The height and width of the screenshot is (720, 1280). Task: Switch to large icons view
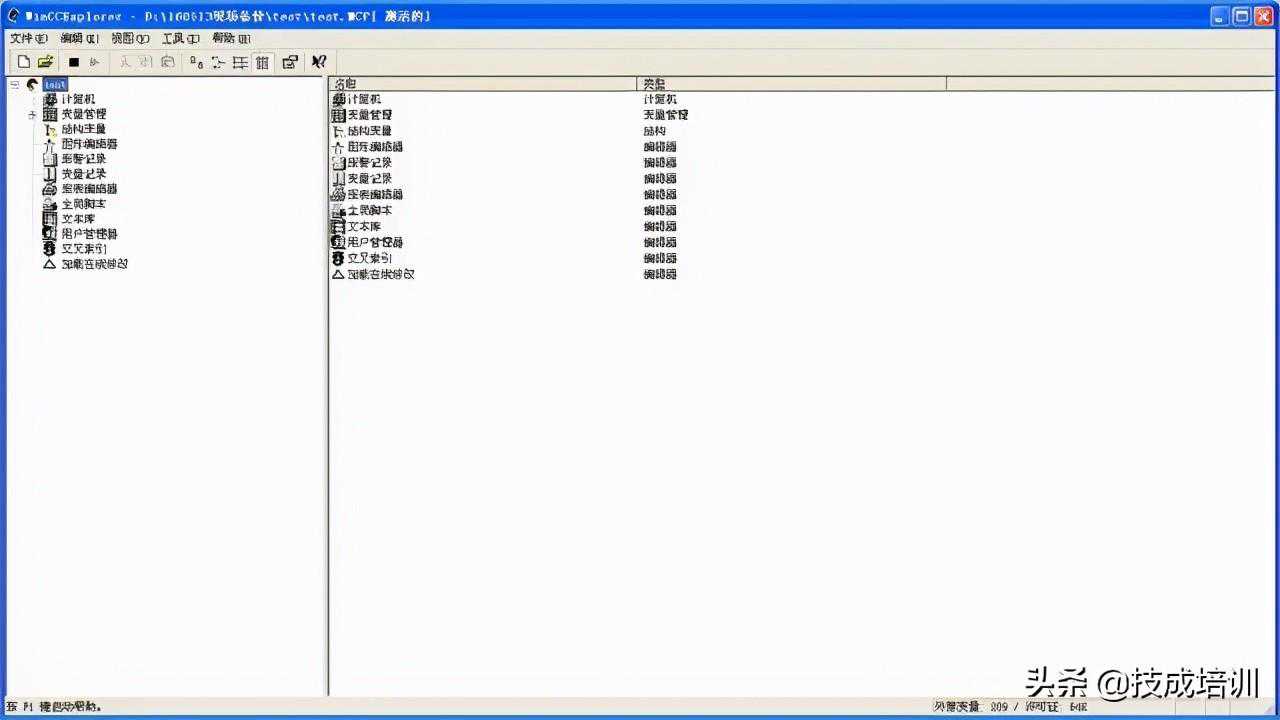[x=195, y=62]
